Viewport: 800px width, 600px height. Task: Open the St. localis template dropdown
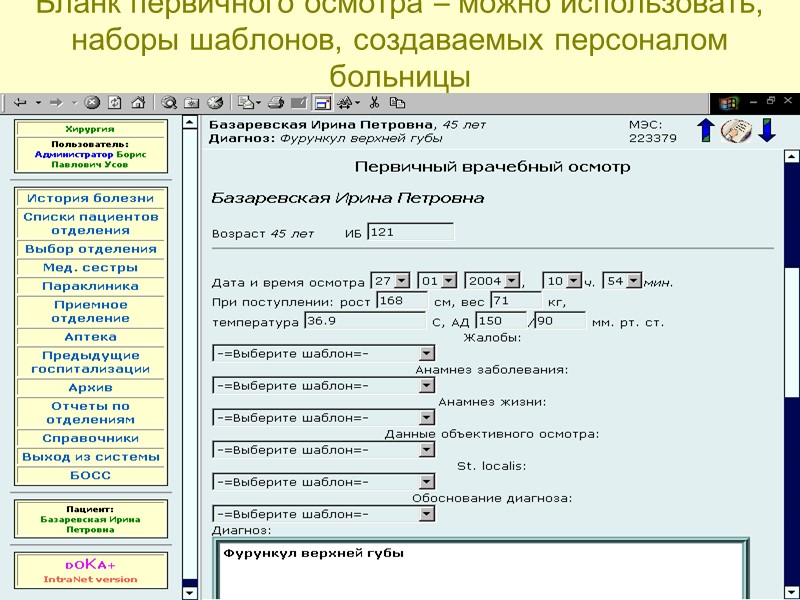pyautogui.click(x=323, y=482)
